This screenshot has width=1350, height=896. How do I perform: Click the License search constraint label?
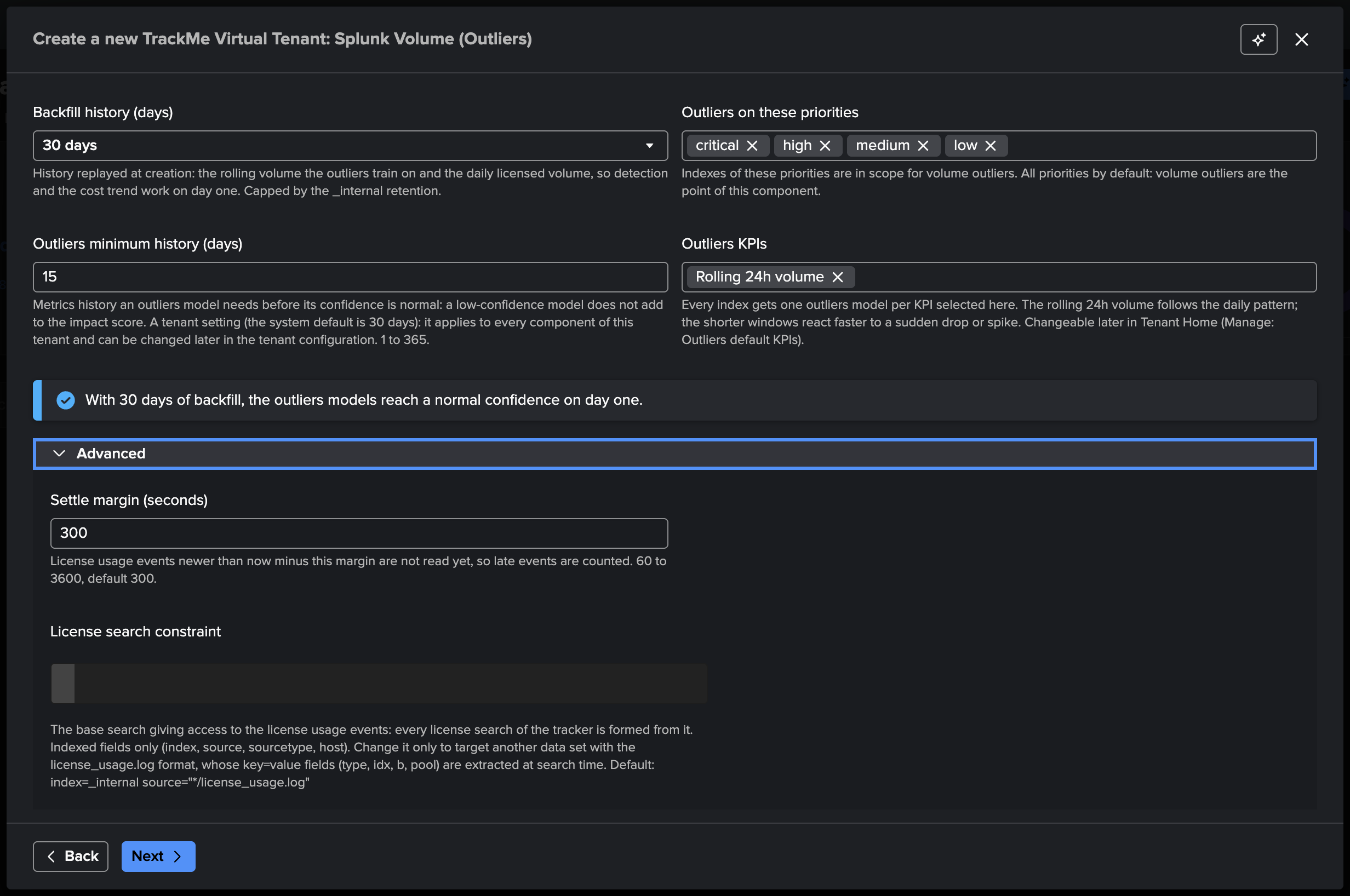pyautogui.click(x=135, y=631)
